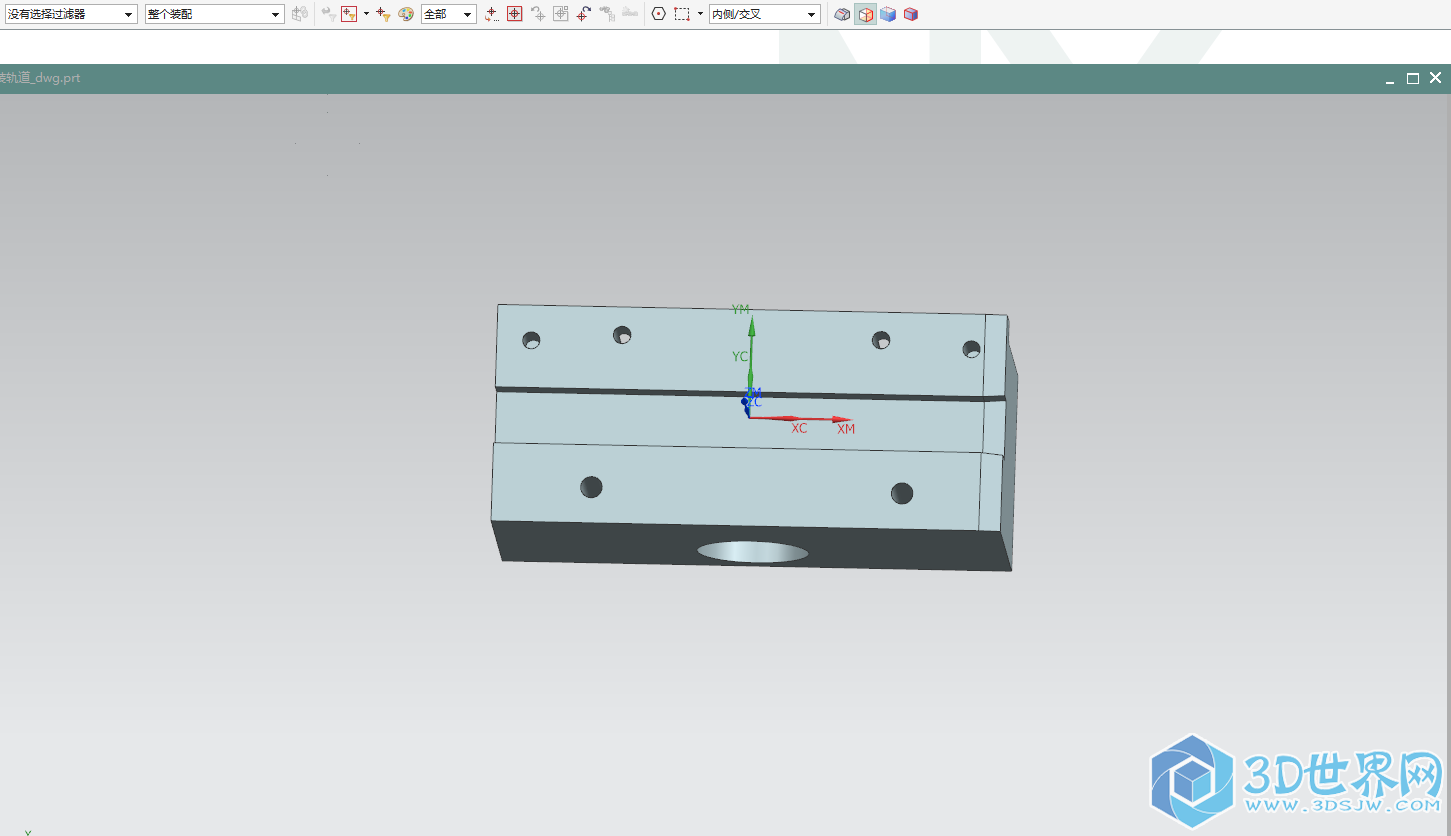Click the reset filters icon with funnel
1451x836 pixels.
(x=383, y=14)
